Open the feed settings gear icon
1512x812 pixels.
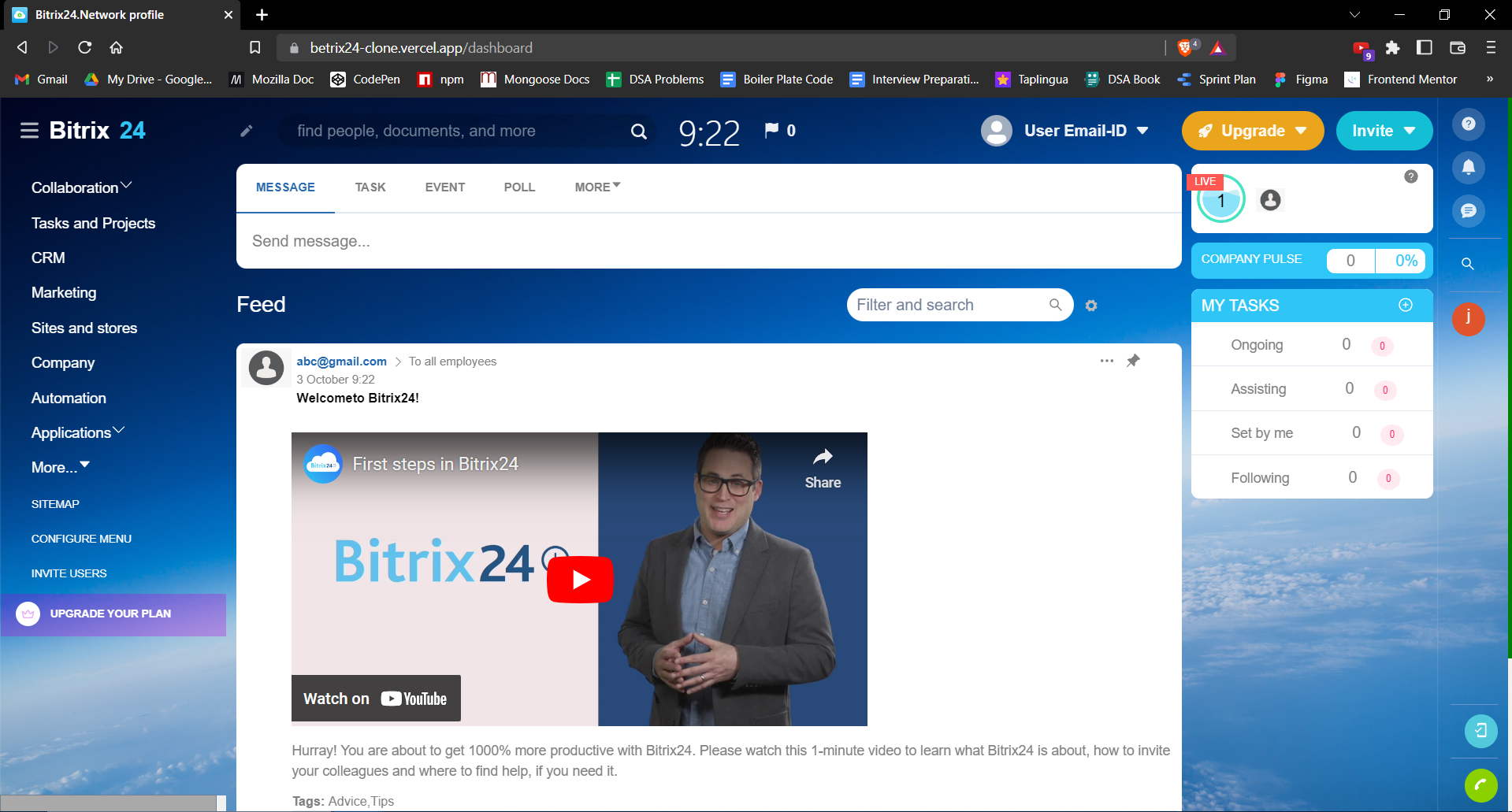1091,306
